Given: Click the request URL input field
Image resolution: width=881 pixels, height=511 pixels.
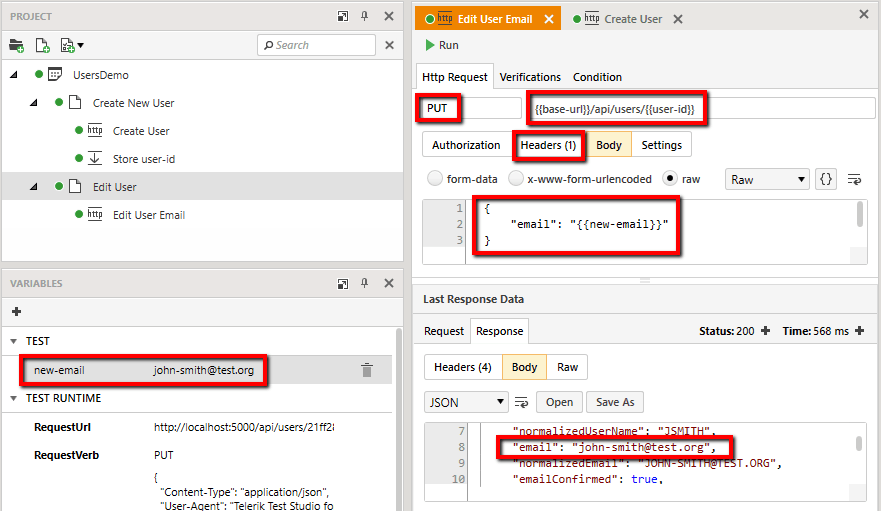Looking at the screenshot, I should coord(701,108).
